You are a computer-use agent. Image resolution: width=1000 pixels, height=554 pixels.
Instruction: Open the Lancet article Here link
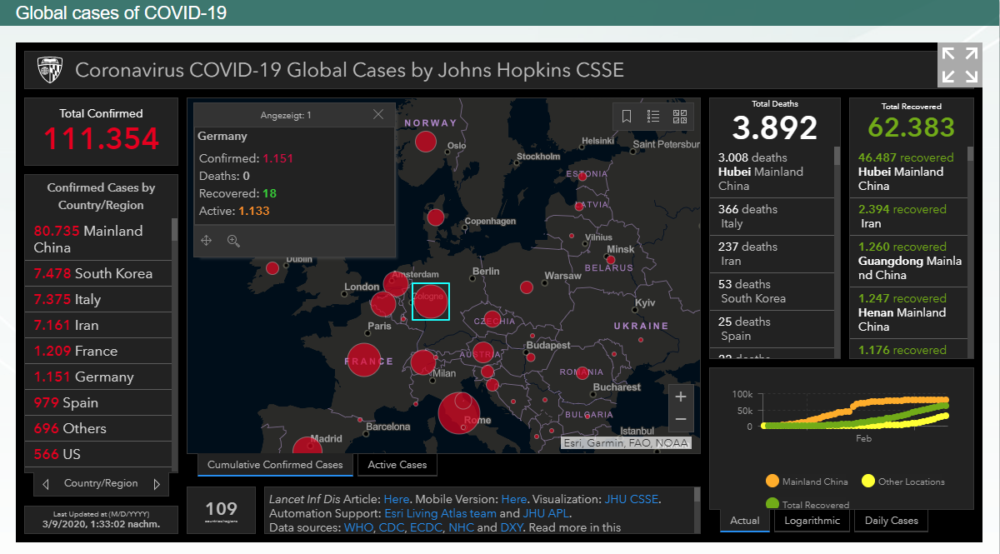(x=396, y=499)
